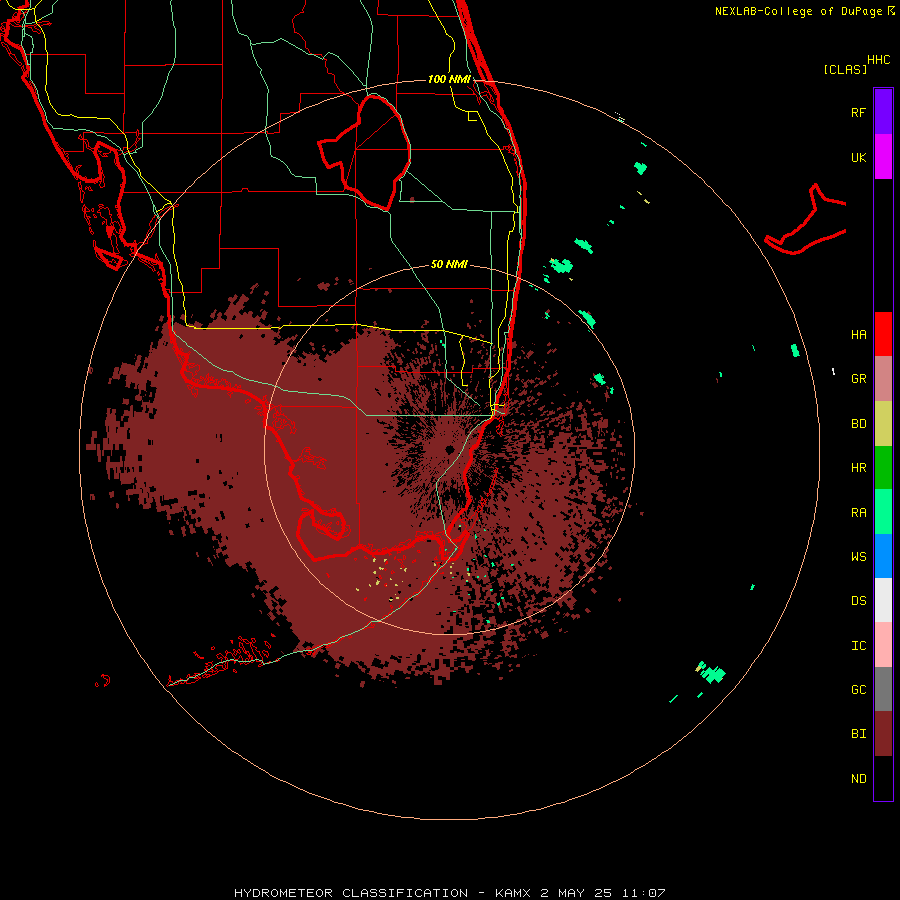Click the Grand Bahama island outline at the right edge

coord(805,220)
